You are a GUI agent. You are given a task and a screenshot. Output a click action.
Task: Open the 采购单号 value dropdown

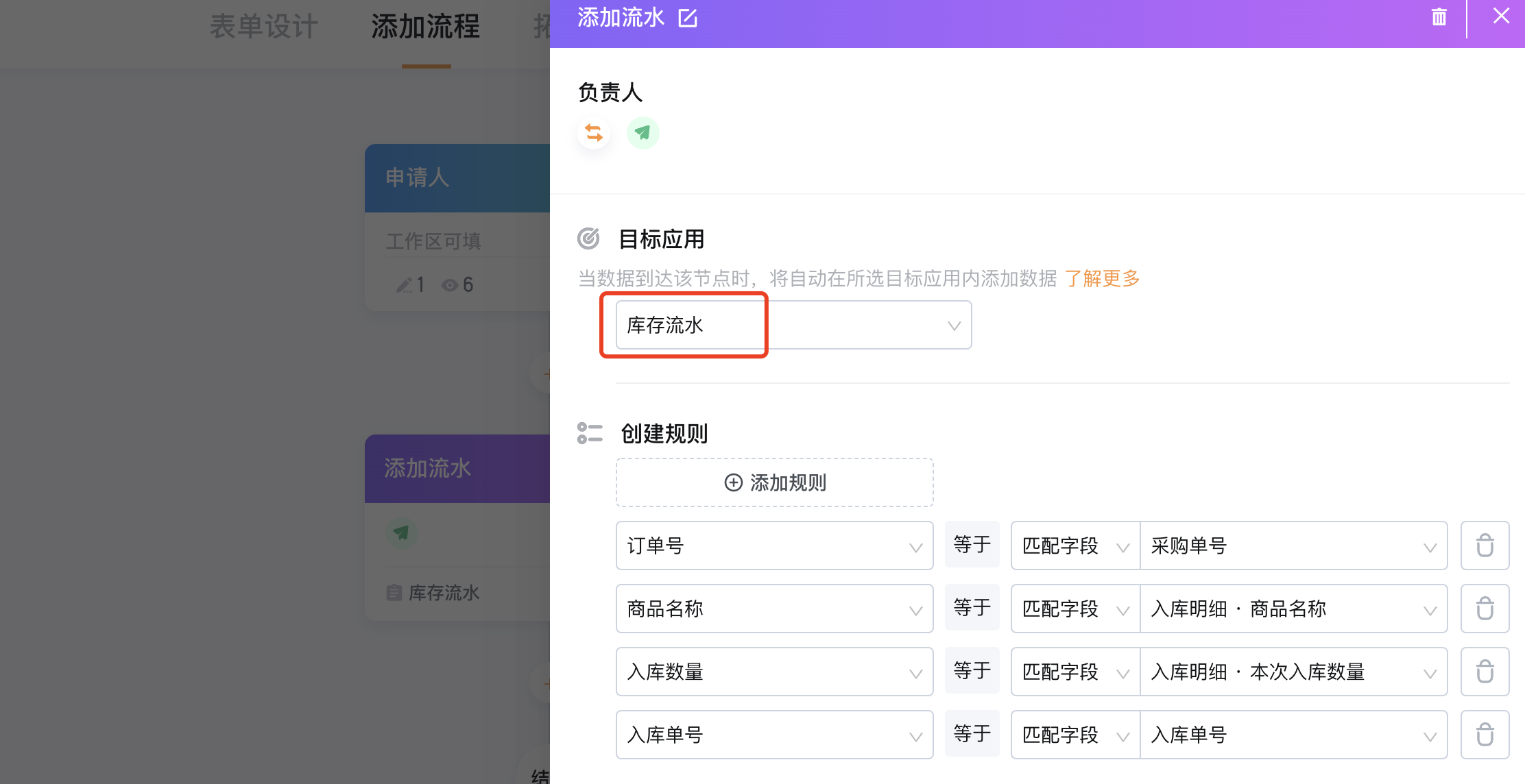click(x=1294, y=546)
